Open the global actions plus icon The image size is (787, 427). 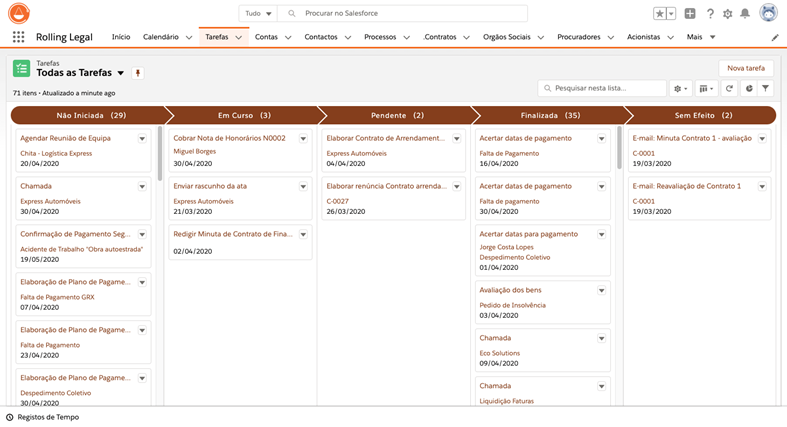click(x=690, y=14)
